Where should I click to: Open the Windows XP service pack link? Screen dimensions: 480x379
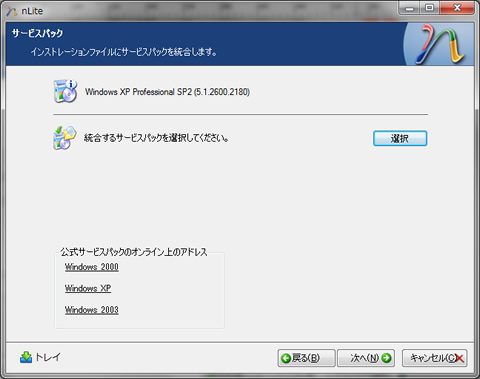[x=88, y=288]
